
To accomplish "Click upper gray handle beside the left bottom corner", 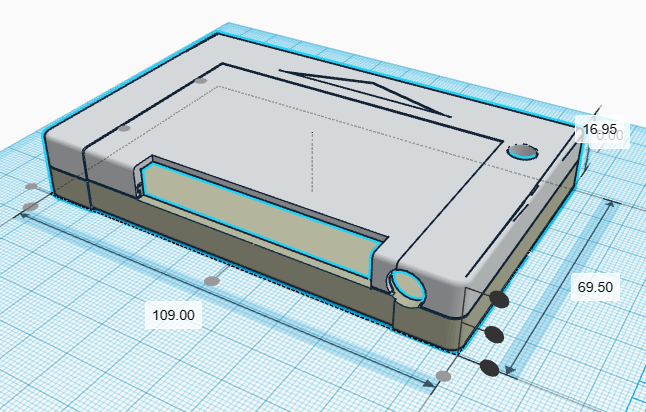I will point(32,187).
